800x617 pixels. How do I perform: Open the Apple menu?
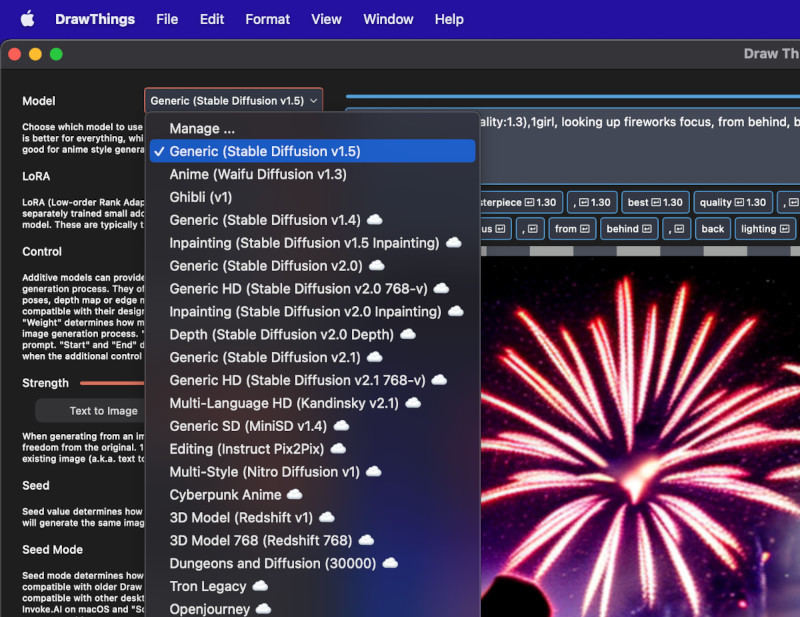[27, 19]
